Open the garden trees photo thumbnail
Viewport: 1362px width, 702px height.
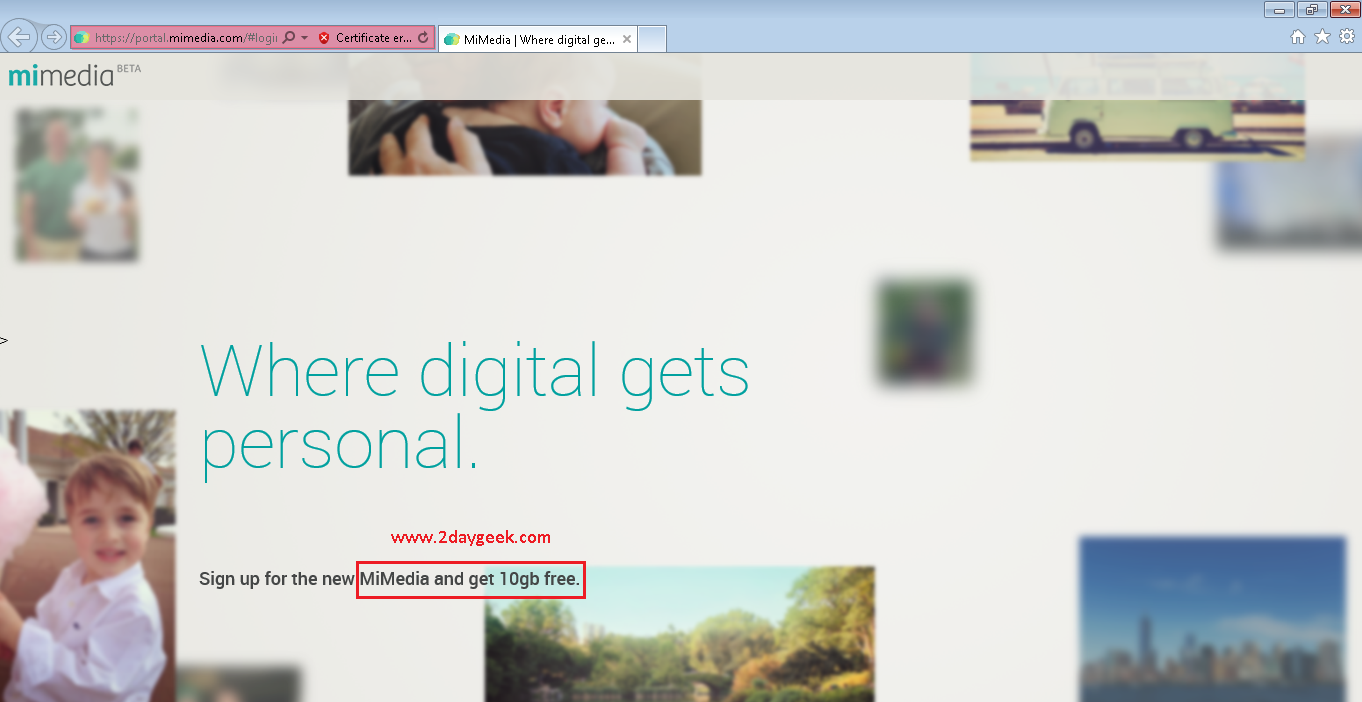680,634
